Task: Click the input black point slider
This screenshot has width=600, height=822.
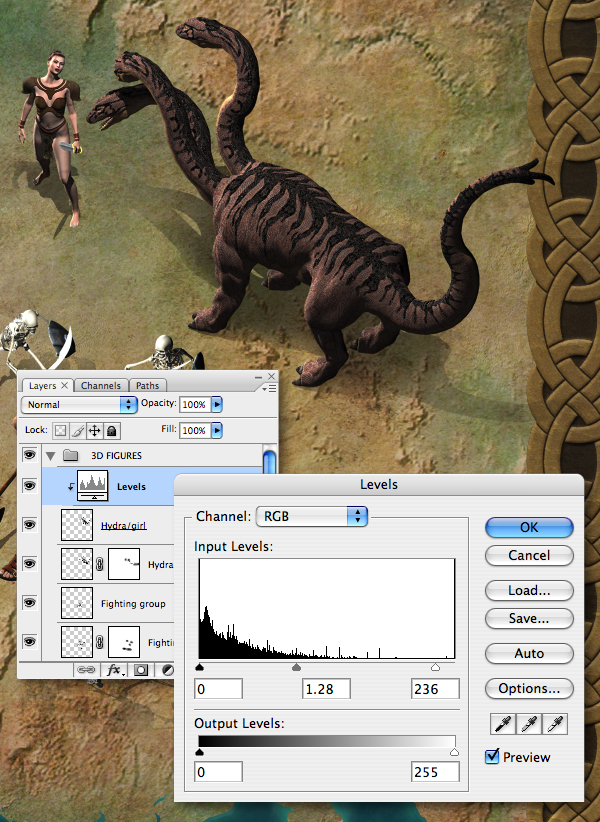Action: (x=199, y=667)
